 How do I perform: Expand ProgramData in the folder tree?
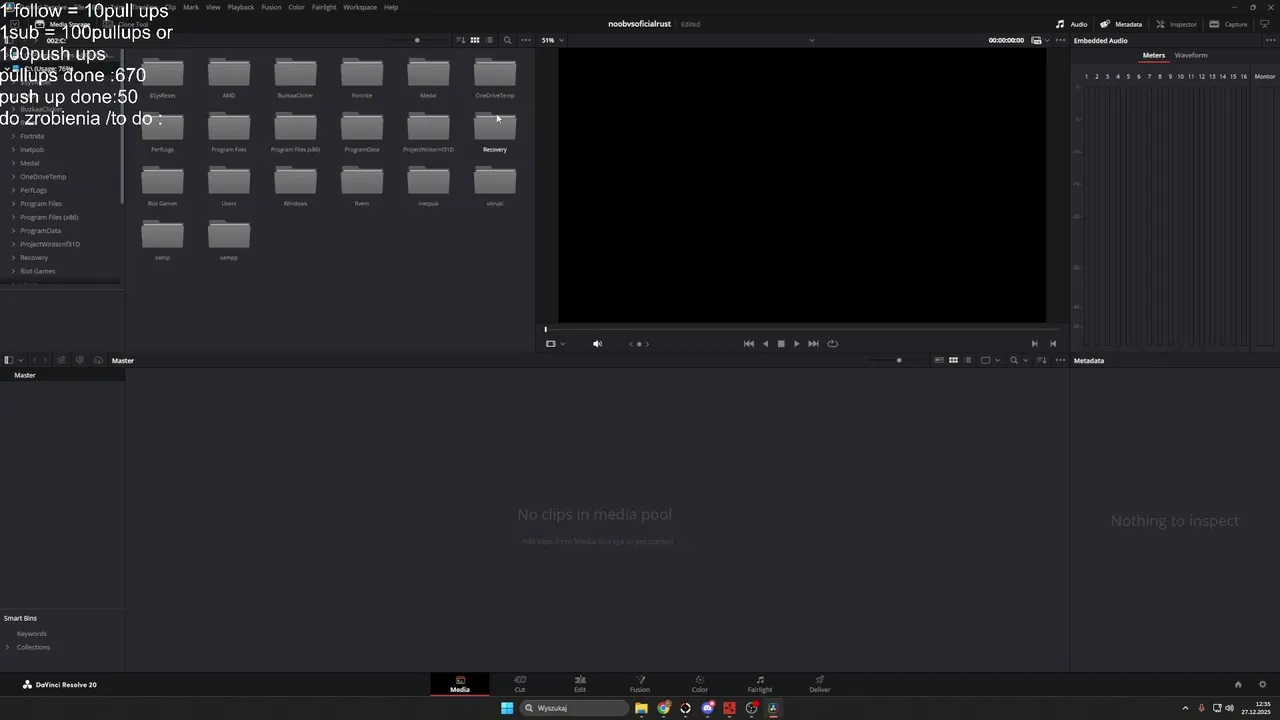click(x=13, y=230)
